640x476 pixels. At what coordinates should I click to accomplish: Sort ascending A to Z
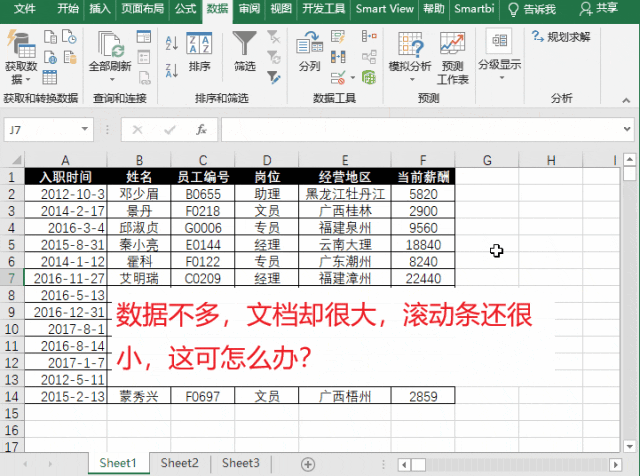(172, 43)
